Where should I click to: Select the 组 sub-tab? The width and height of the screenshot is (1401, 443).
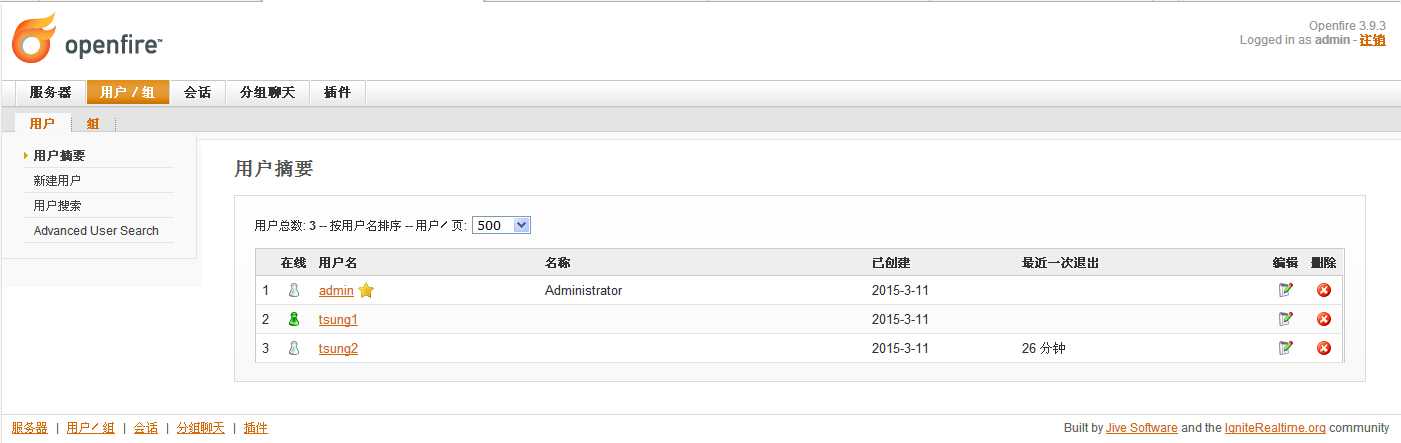[x=93, y=124]
